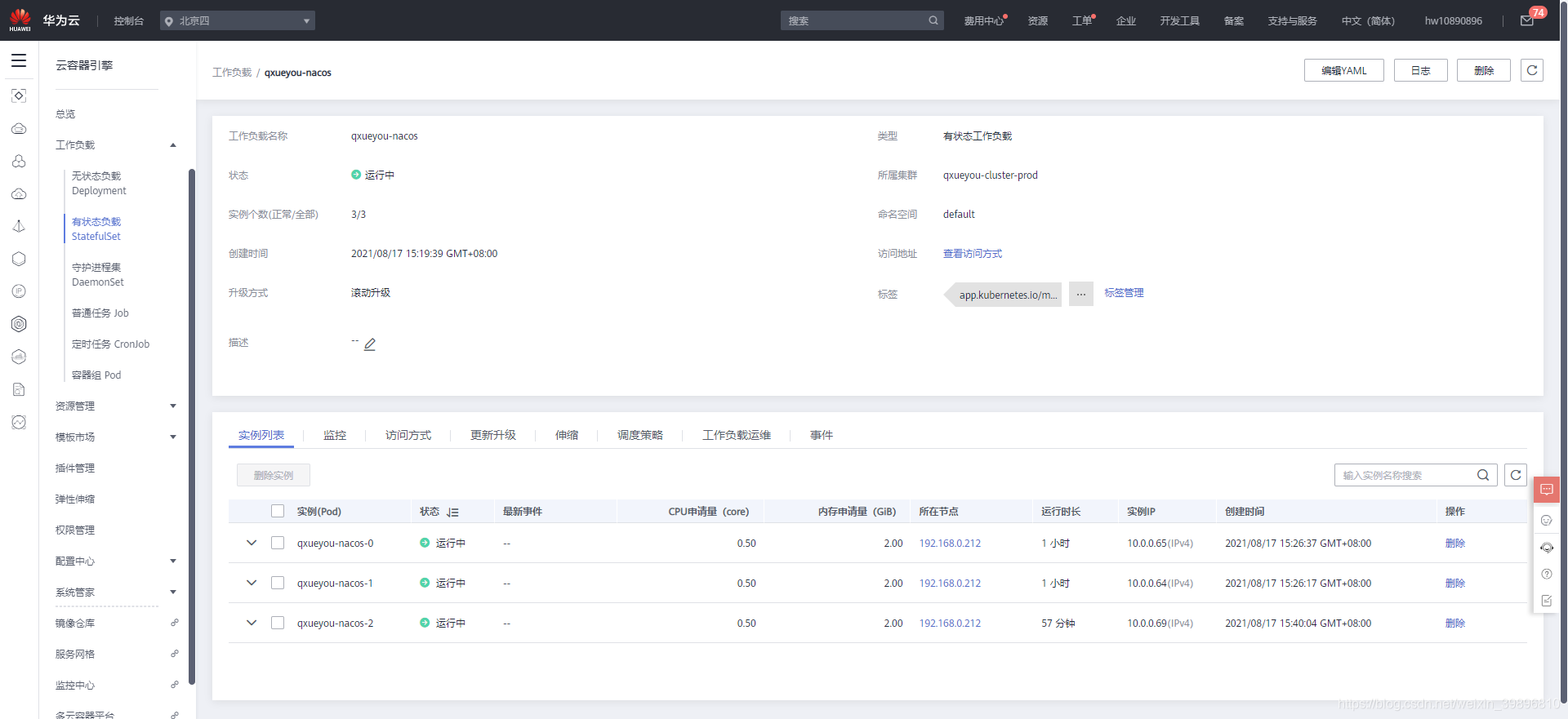Open external link icon beside 镜像仓库
Image resolution: width=1568 pixels, height=719 pixels.
click(175, 623)
